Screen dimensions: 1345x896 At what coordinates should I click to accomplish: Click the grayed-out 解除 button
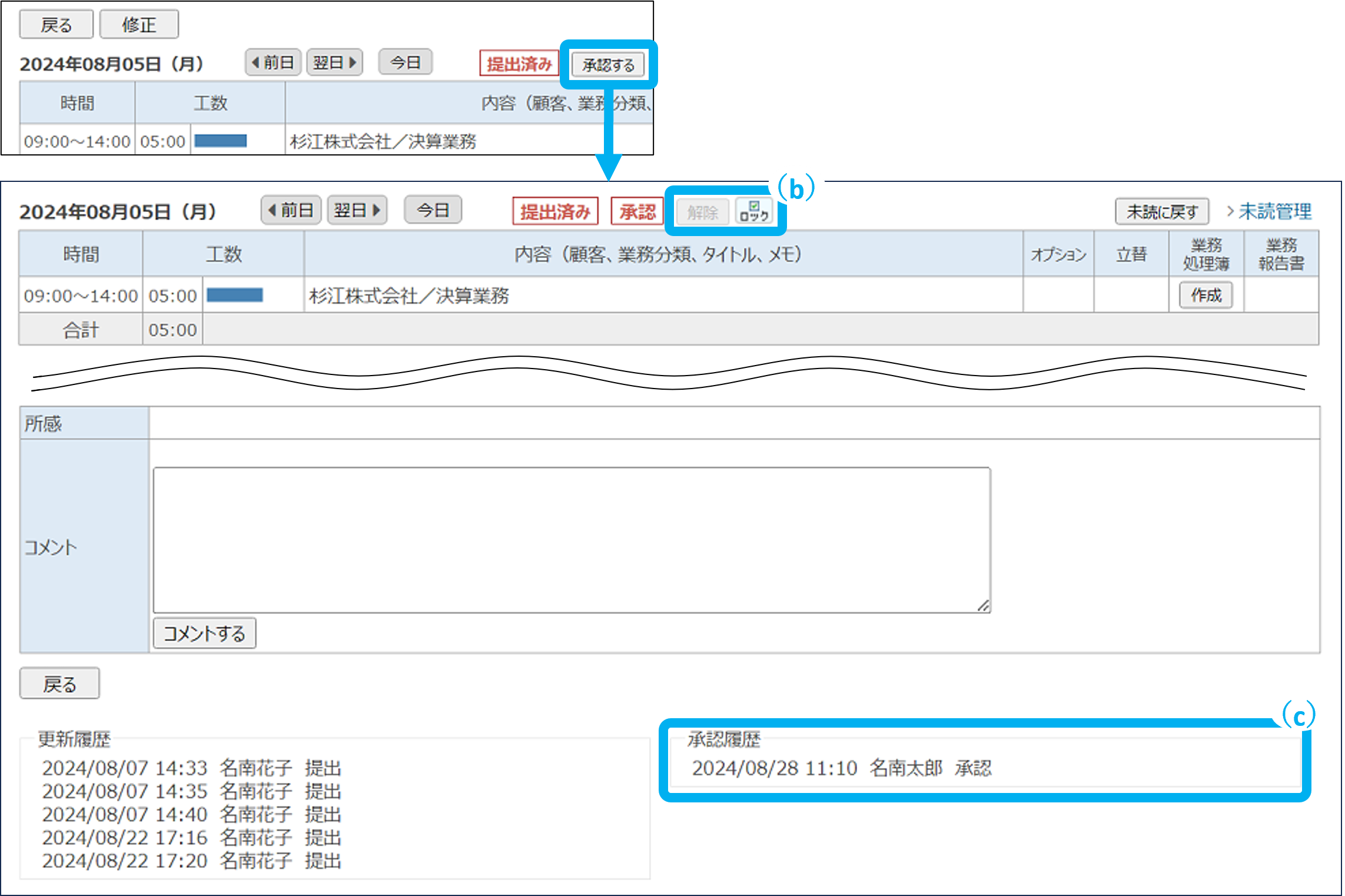click(702, 212)
